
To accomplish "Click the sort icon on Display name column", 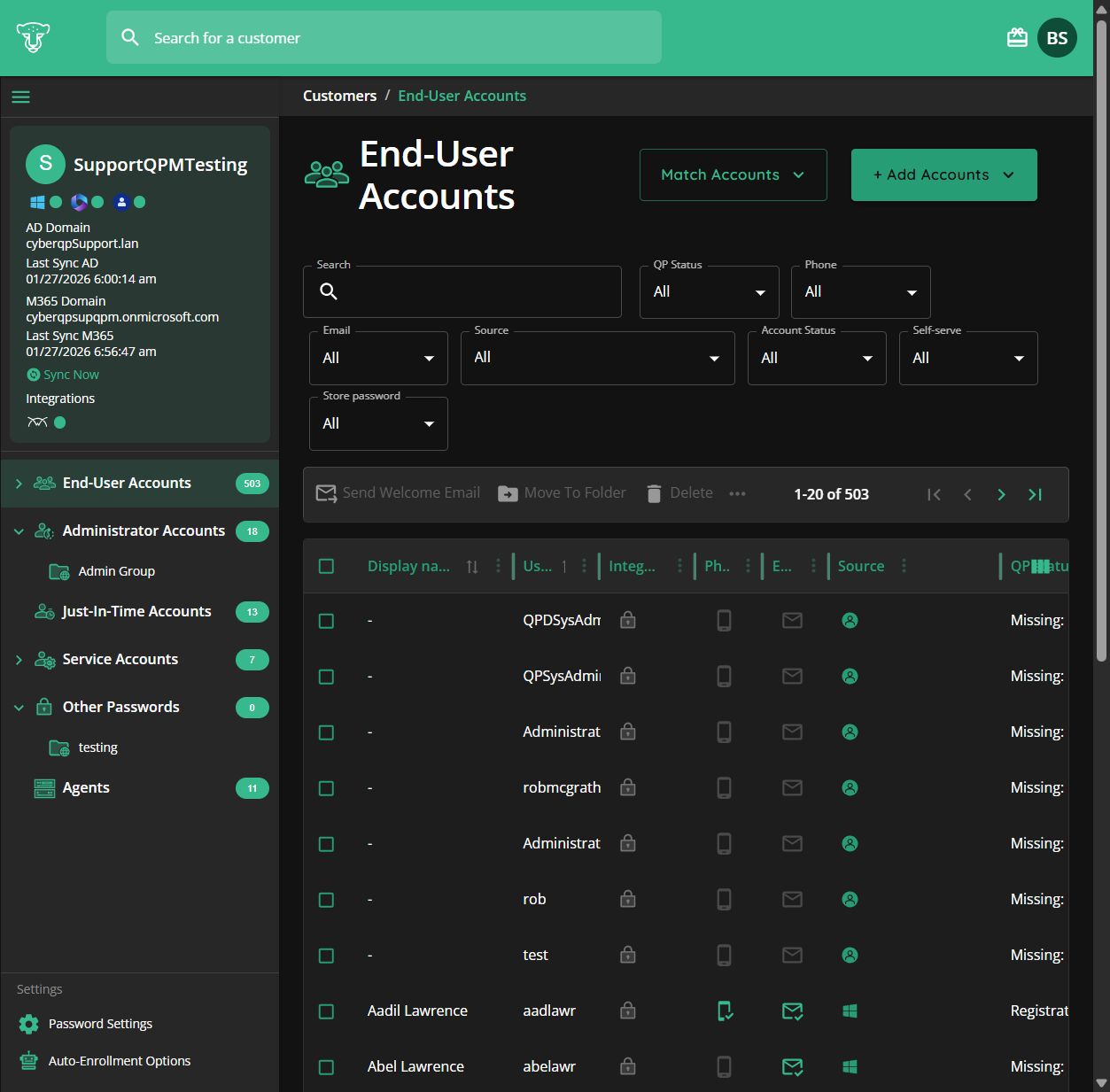I will click(472, 567).
